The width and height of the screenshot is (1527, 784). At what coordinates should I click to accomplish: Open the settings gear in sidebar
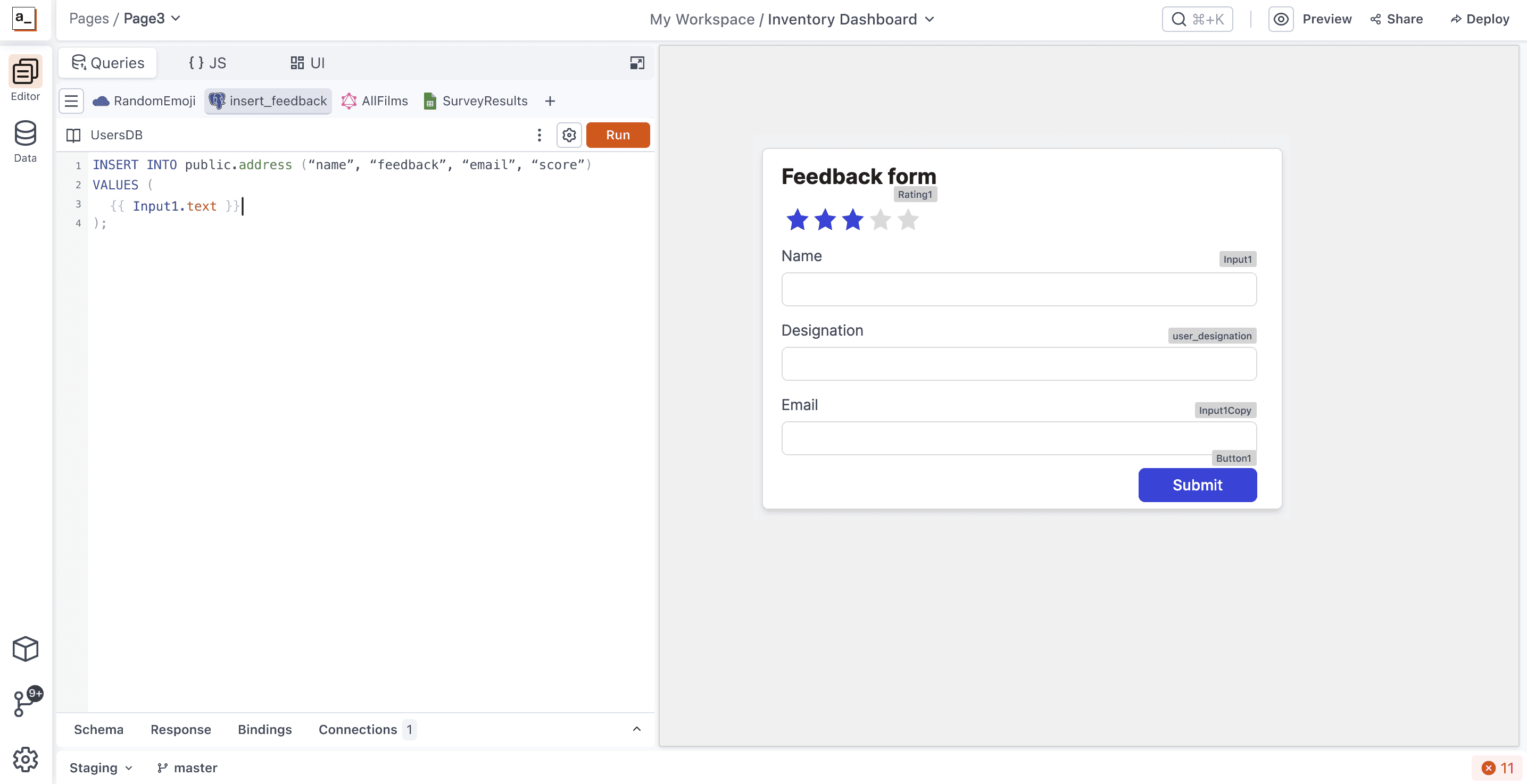(25, 759)
